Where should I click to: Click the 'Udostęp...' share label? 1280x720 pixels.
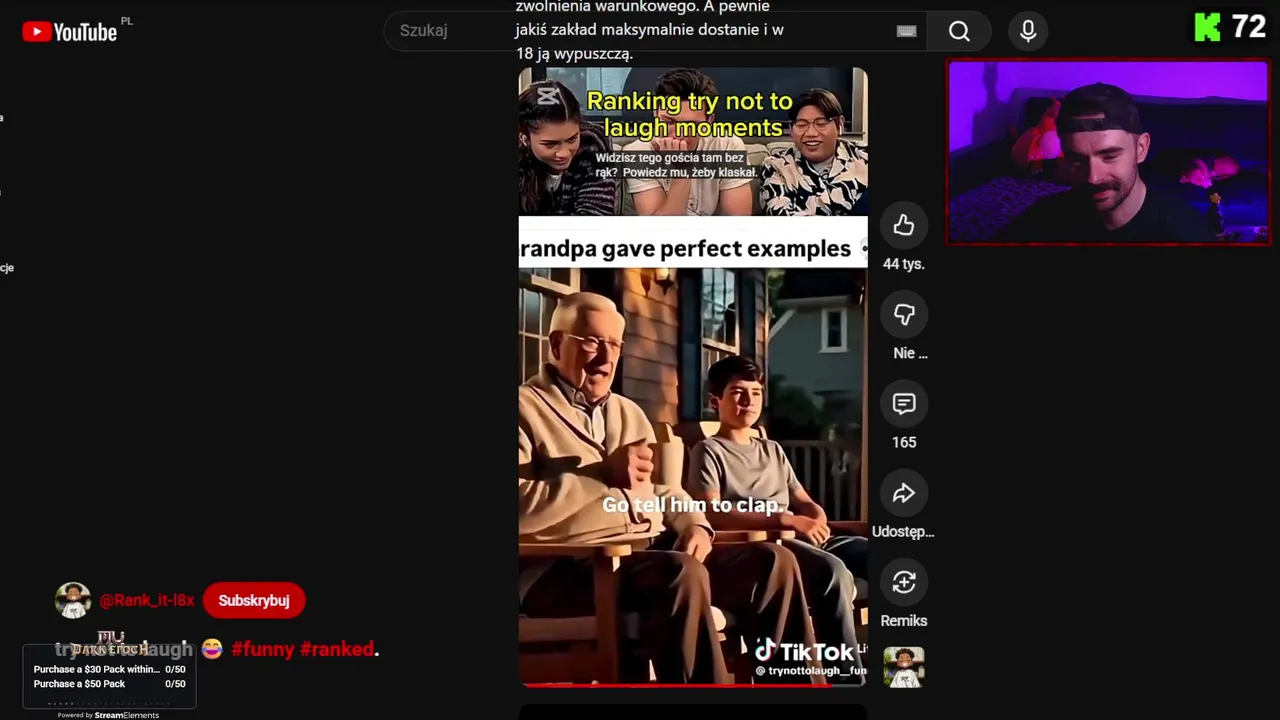click(x=904, y=531)
